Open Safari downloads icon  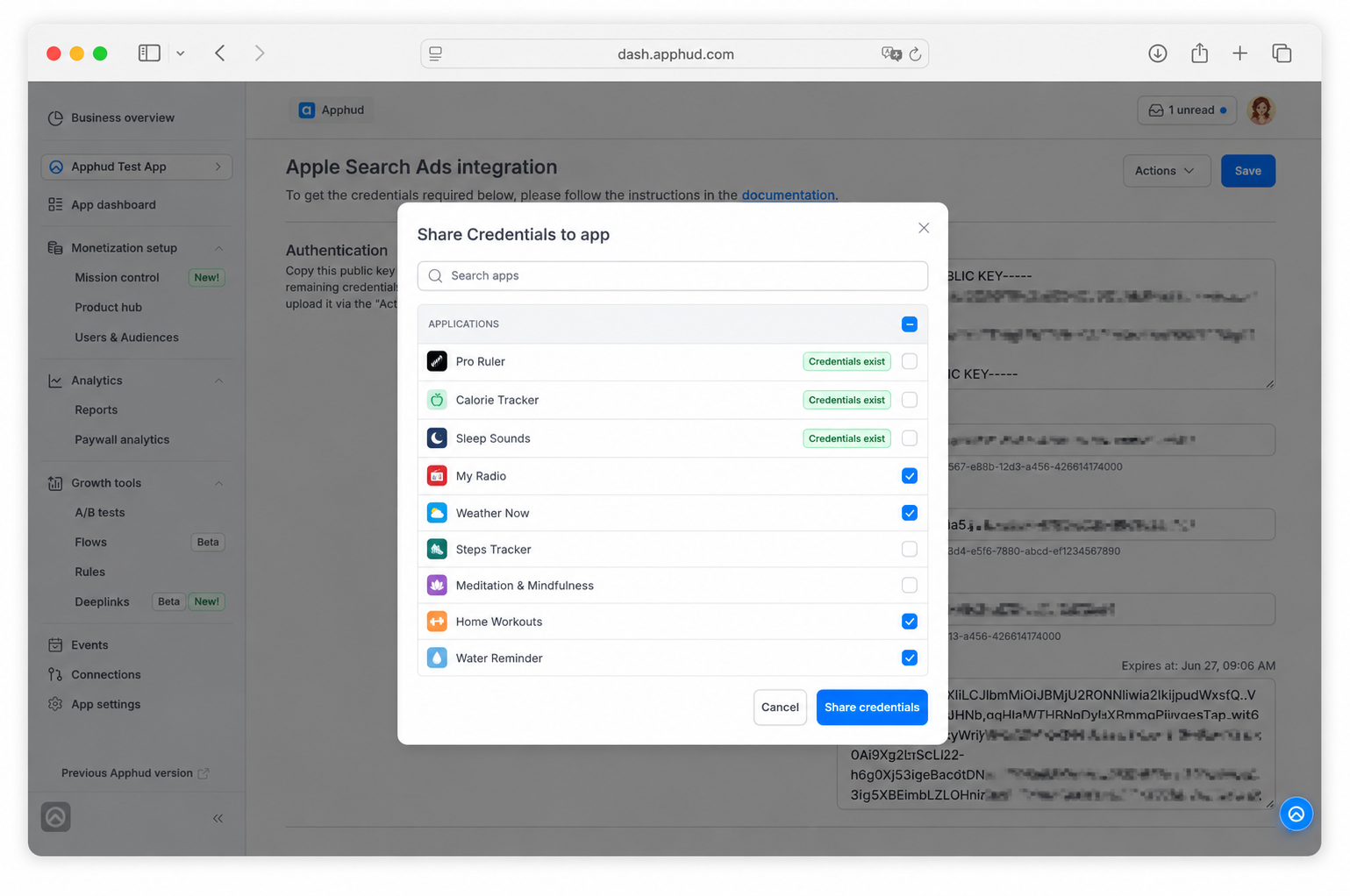(1158, 53)
